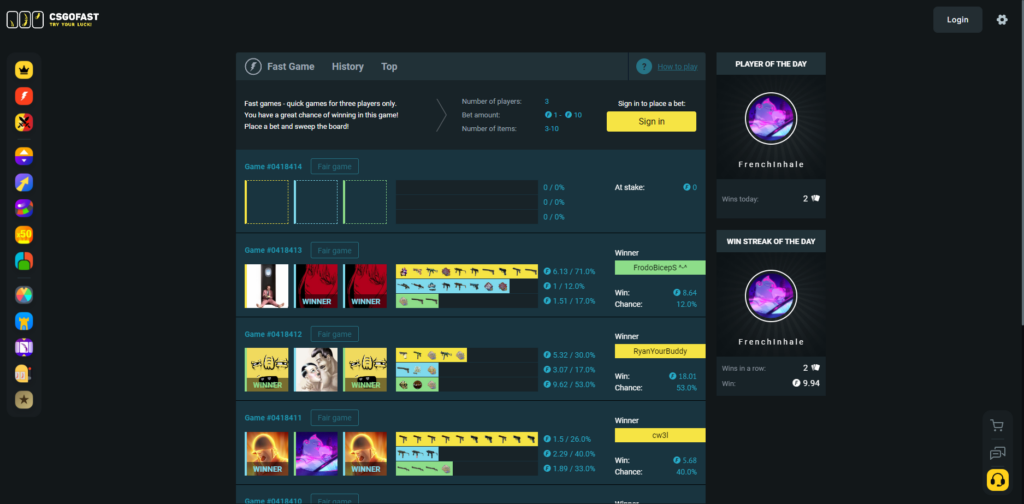Image resolution: width=1024 pixels, height=504 pixels.
Task: Open the crossed swords duel icon
Action: 24,122
